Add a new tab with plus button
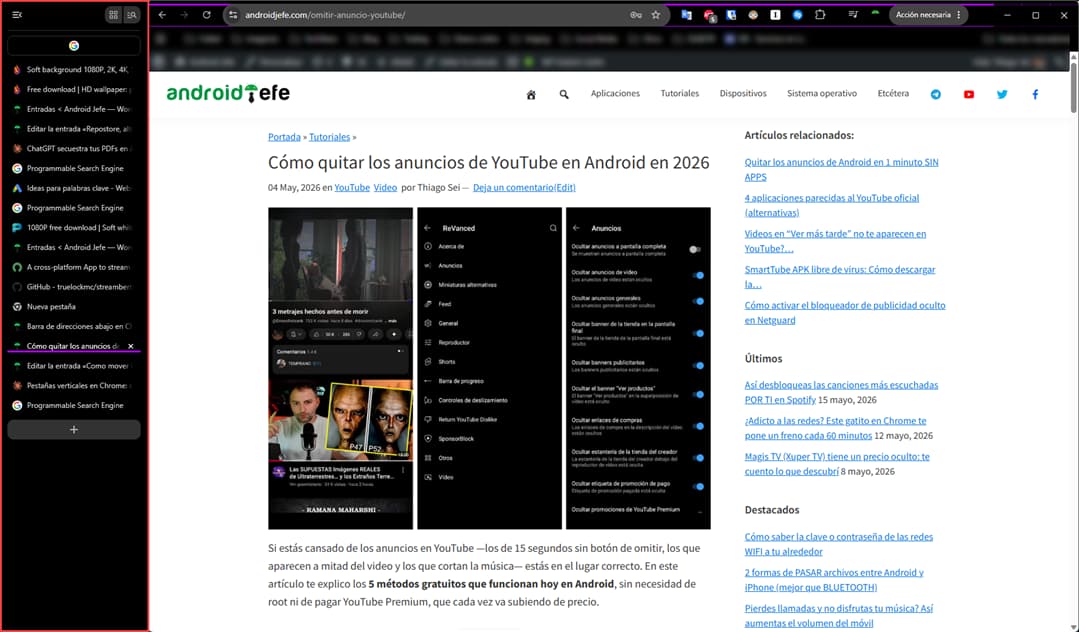1079x632 pixels. (x=74, y=430)
